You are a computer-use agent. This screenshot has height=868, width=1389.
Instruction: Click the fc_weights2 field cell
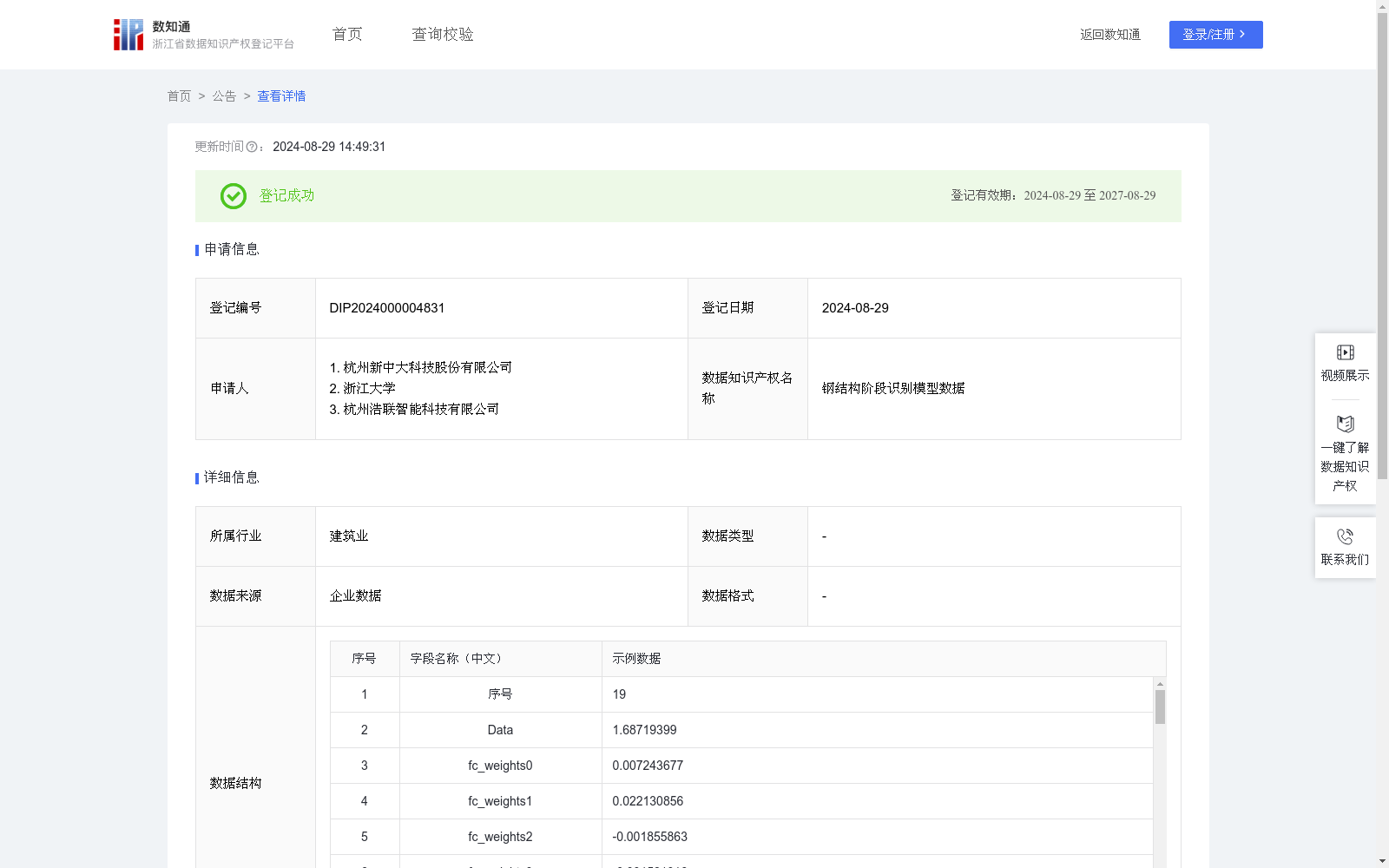(x=500, y=837)
